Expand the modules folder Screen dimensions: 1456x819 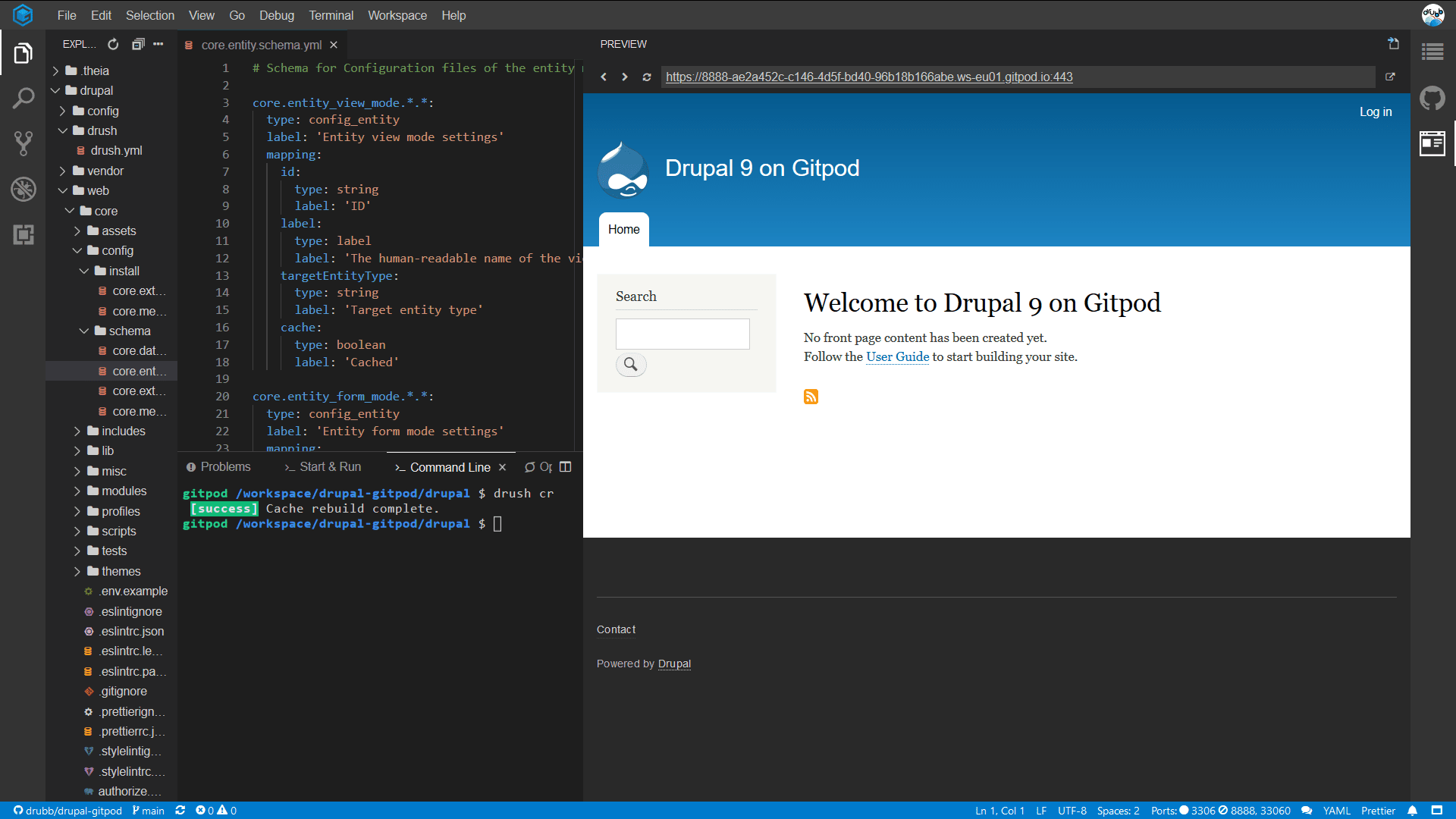(x=124, y=491)
